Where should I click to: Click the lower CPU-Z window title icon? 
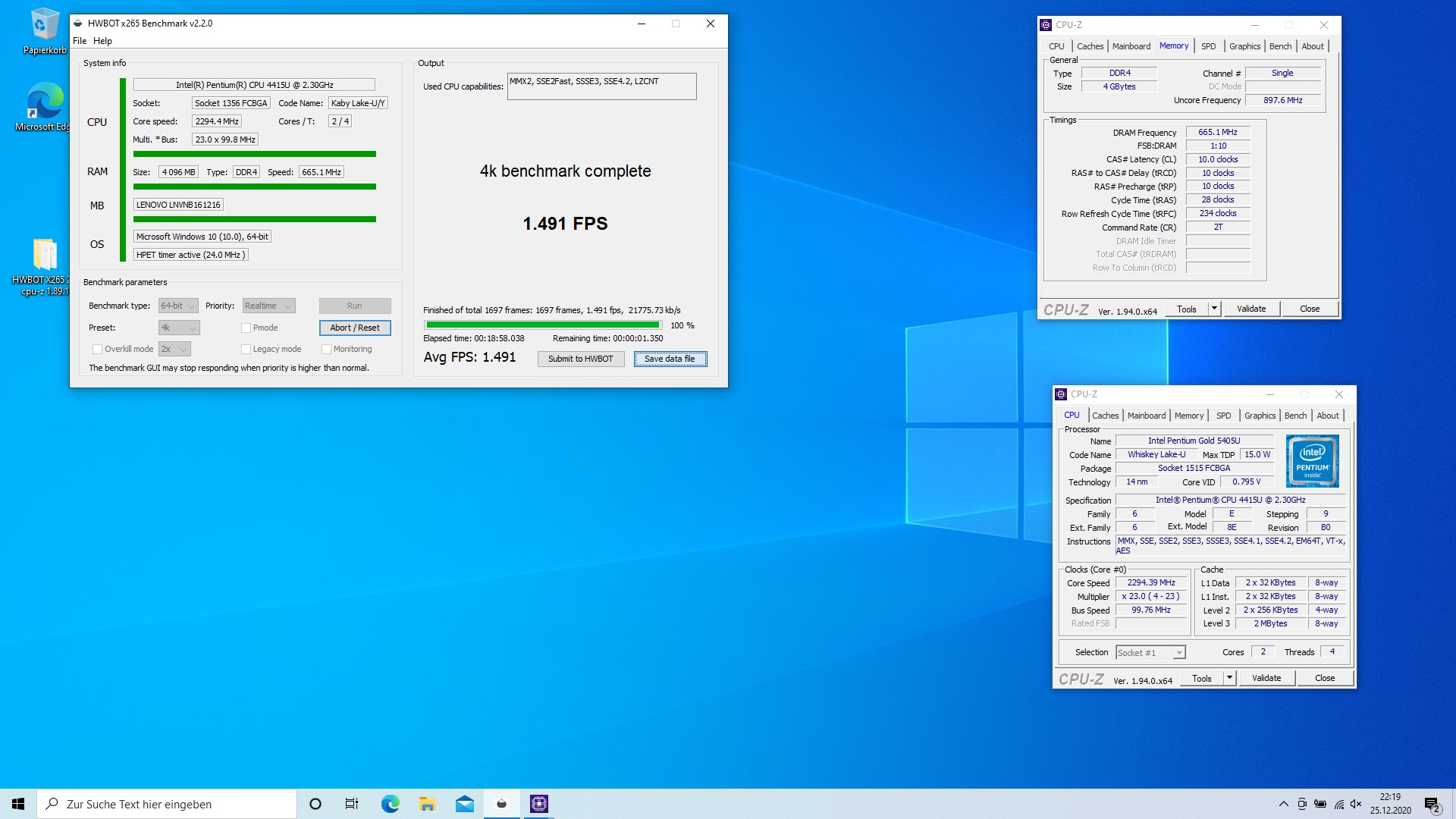(1061, 394)
